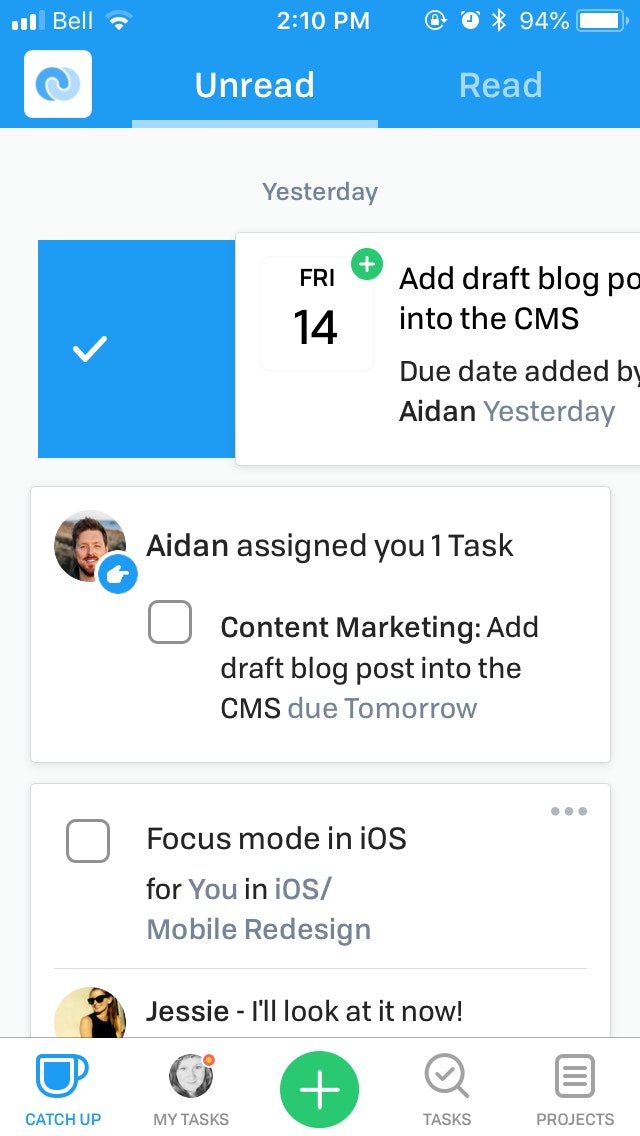
Task: Tap the You assignee link
Action: 212,889
